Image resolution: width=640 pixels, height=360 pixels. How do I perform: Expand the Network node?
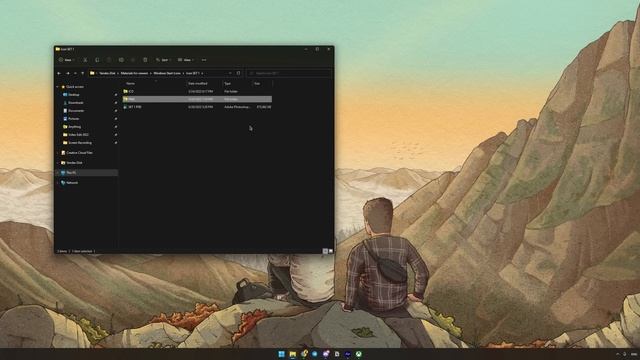58,183
